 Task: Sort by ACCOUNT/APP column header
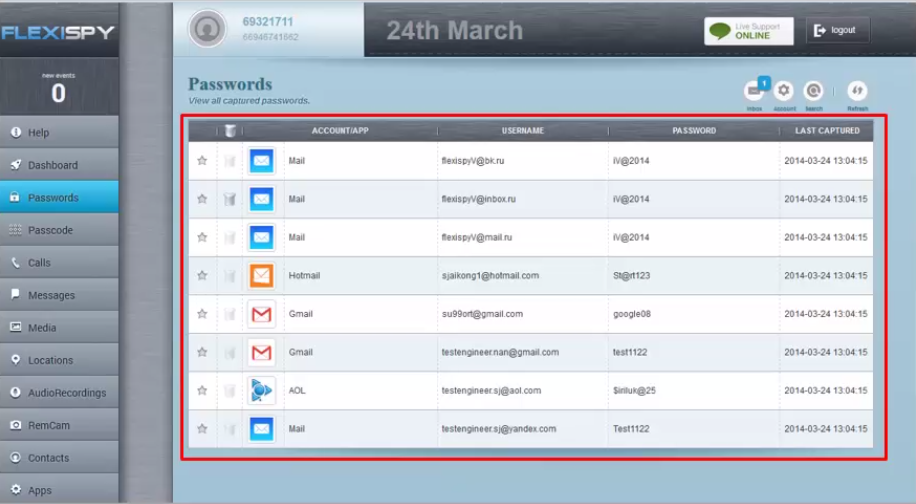[x=340, y=131]
